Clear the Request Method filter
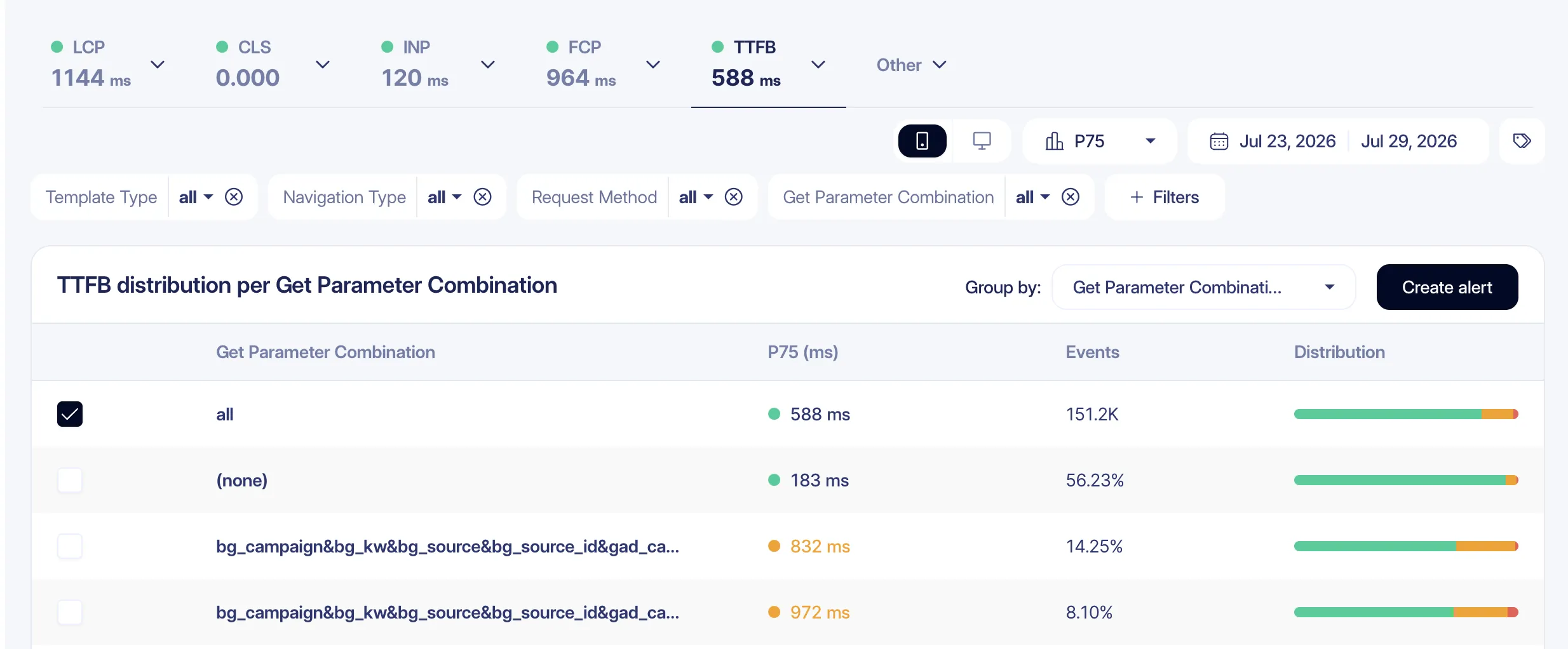The image size is (1568, 649). tap(734, 197)
